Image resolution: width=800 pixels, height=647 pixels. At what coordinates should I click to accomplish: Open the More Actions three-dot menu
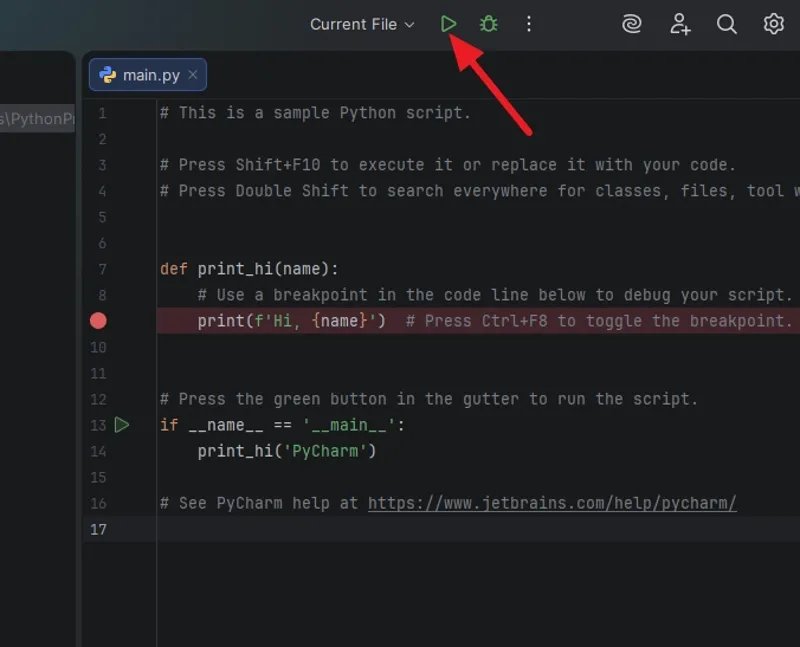coord(529,23)
